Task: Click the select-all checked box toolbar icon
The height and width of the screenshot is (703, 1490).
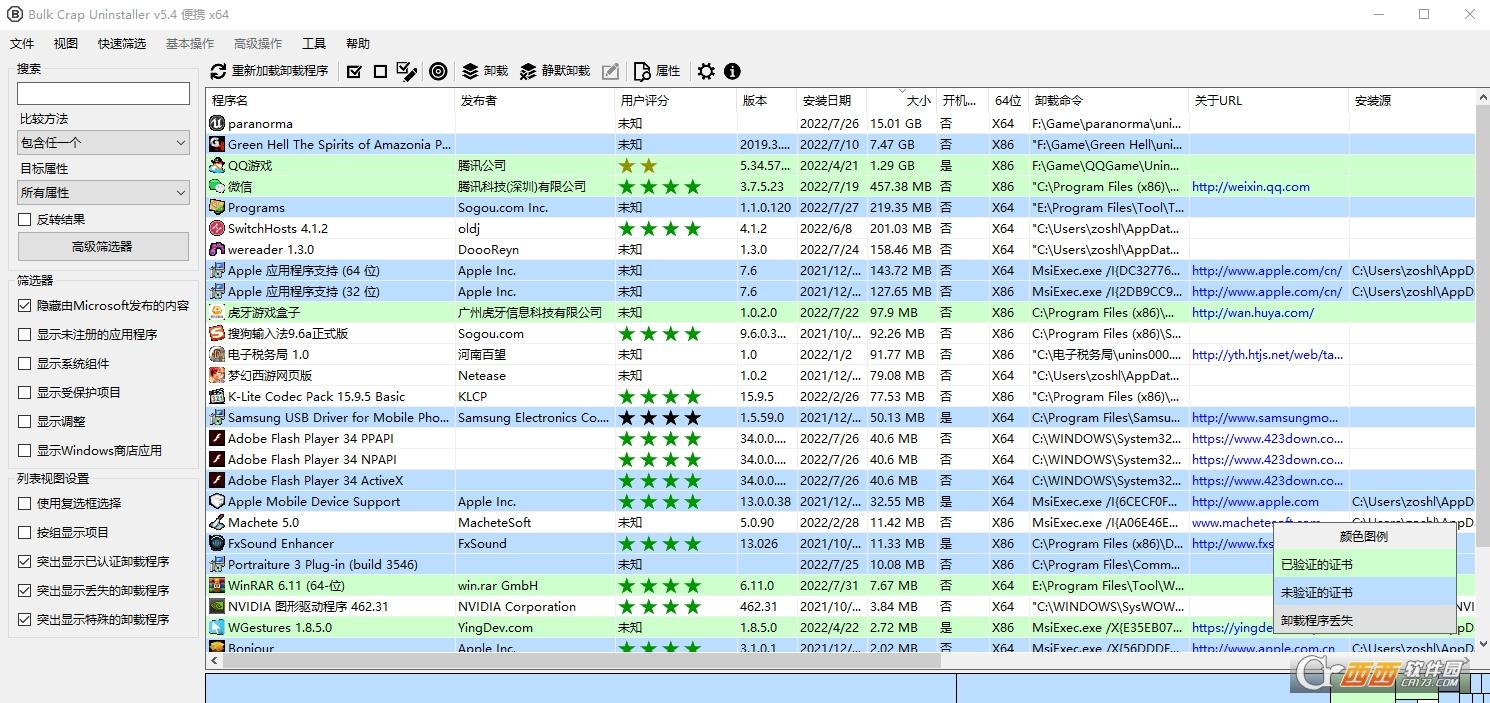Action: pyautogui.click(x=354, y=71)
